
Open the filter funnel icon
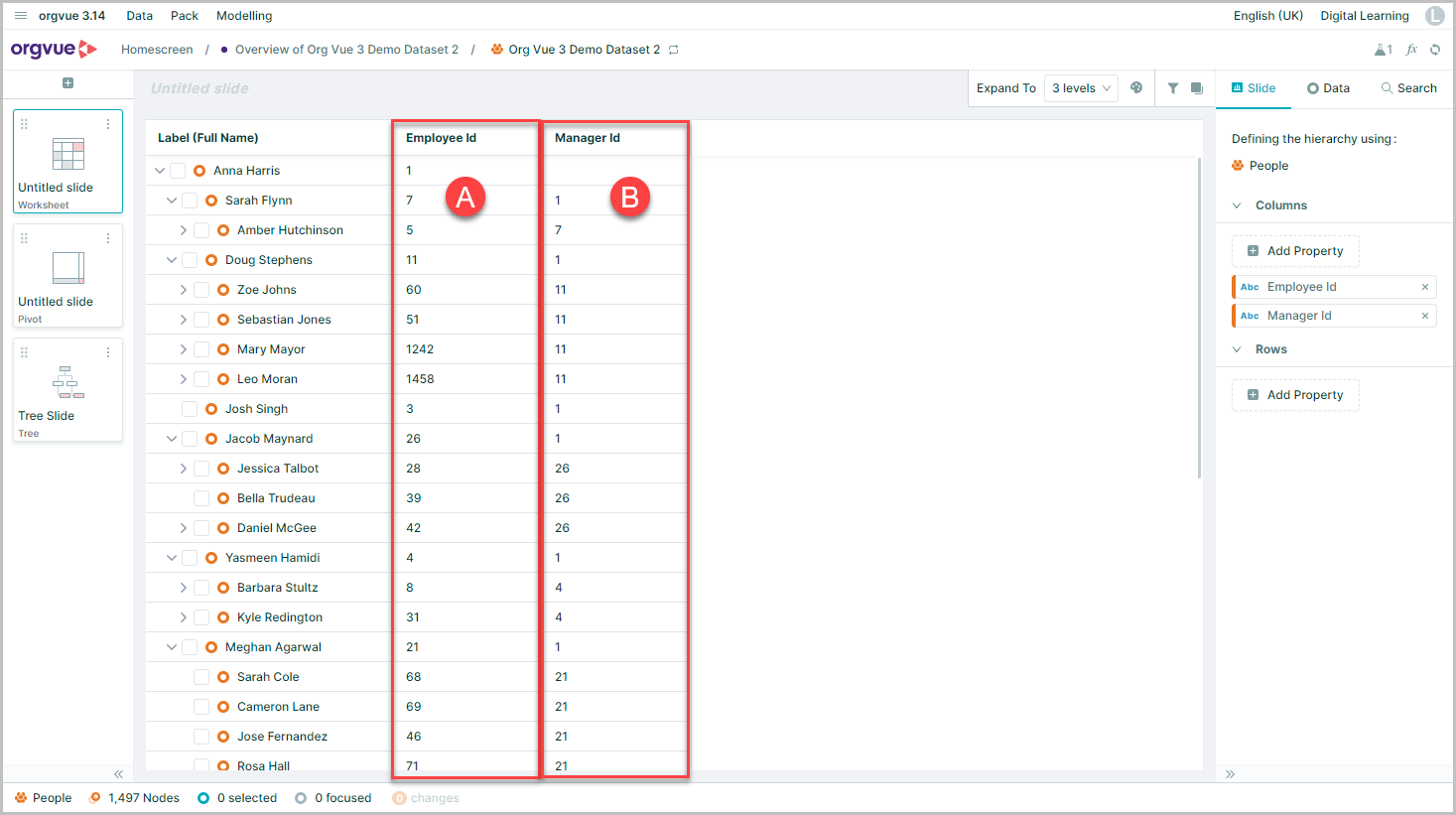(x=1173, y=88)
